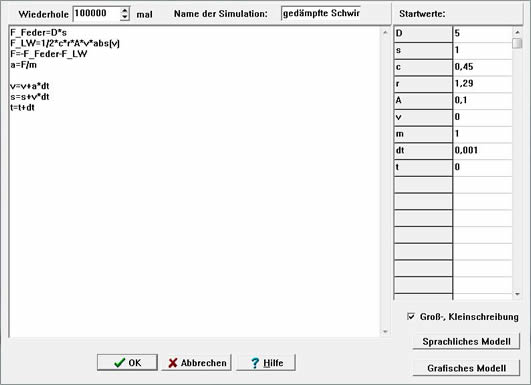This screenshot has height=385, width=531.
Task: Click the Startwerte table scrollbar thumb
Action: click(517, 43)
